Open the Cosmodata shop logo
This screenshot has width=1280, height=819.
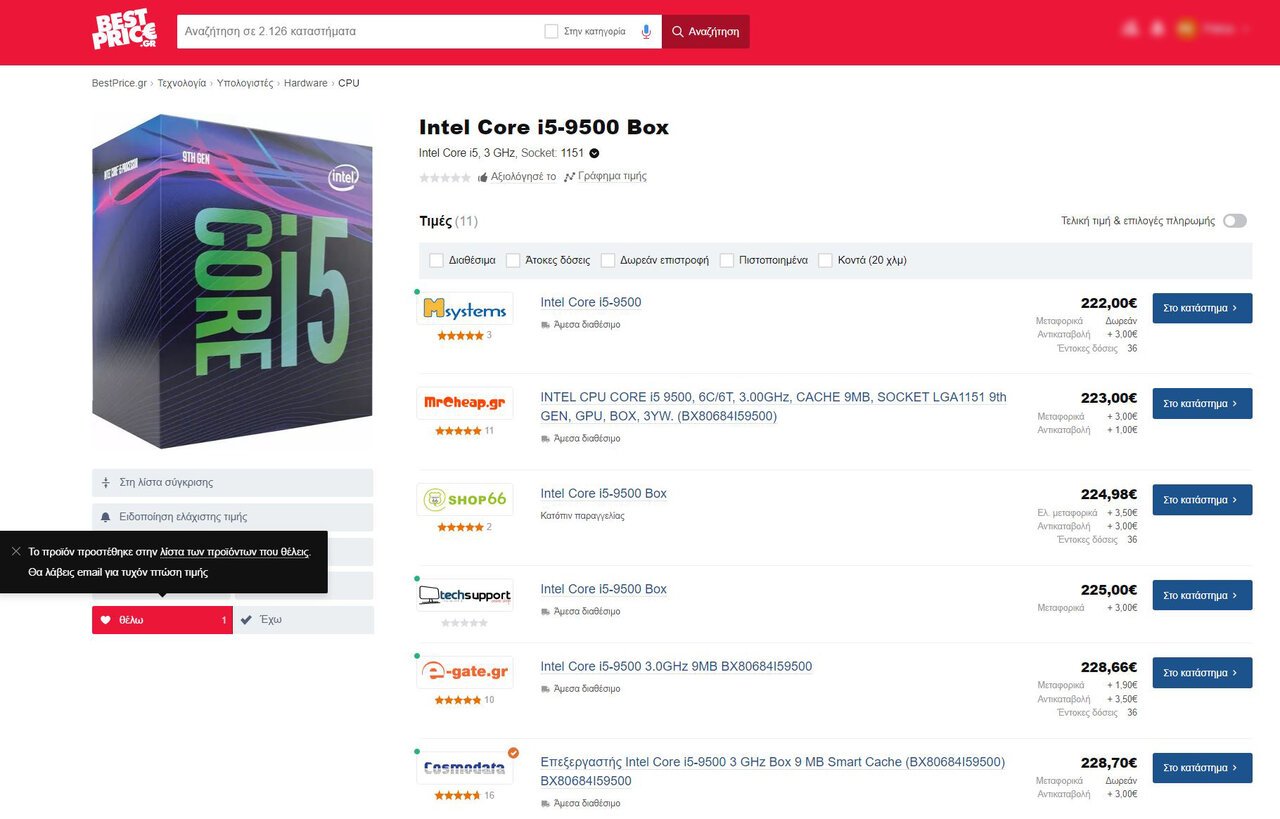pos(465,768)
